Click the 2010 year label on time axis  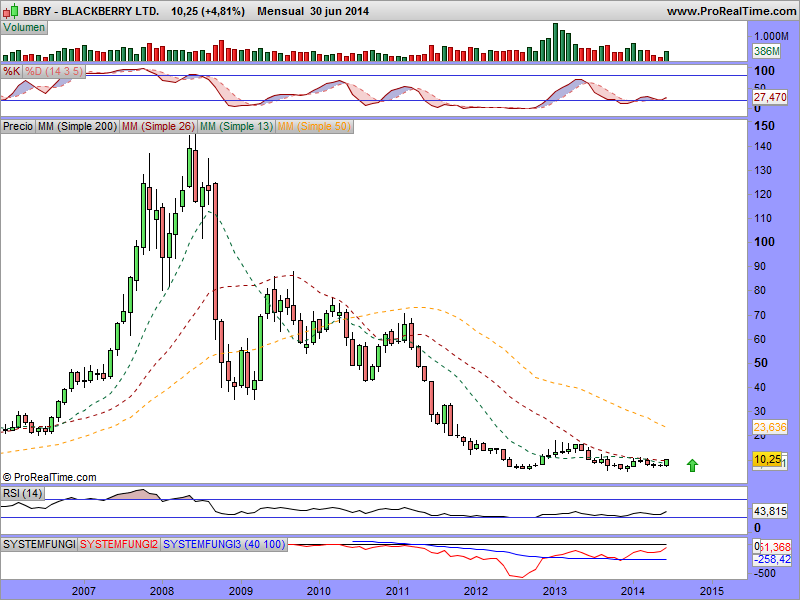click(319, 591)
